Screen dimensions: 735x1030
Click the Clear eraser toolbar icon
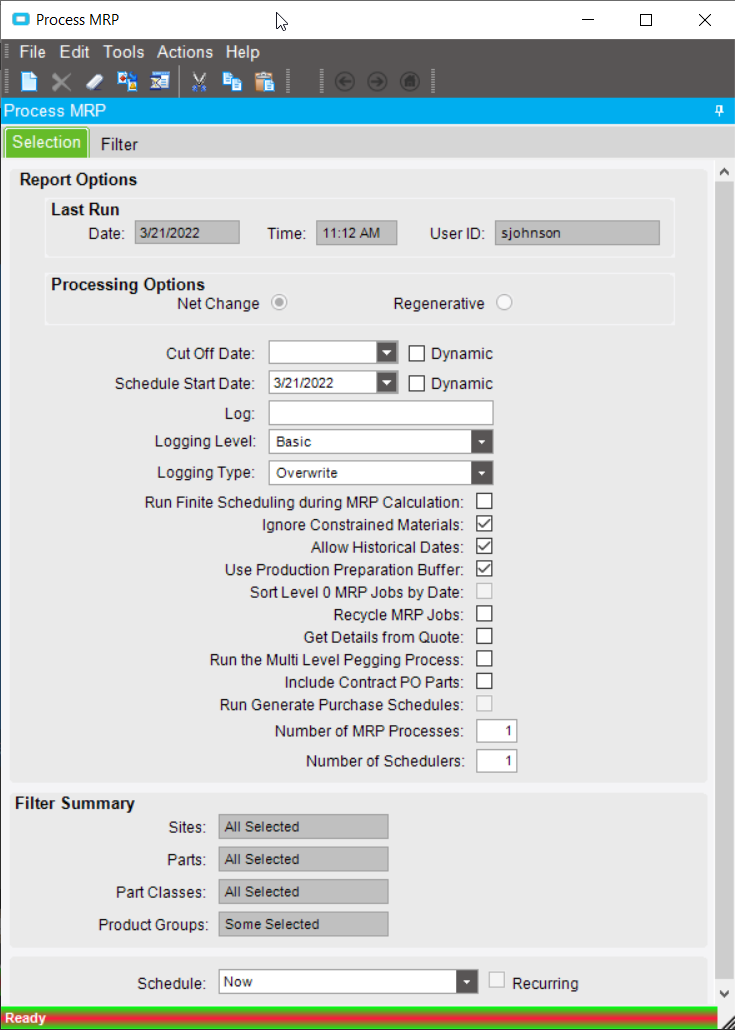click(x=95, y=81)
